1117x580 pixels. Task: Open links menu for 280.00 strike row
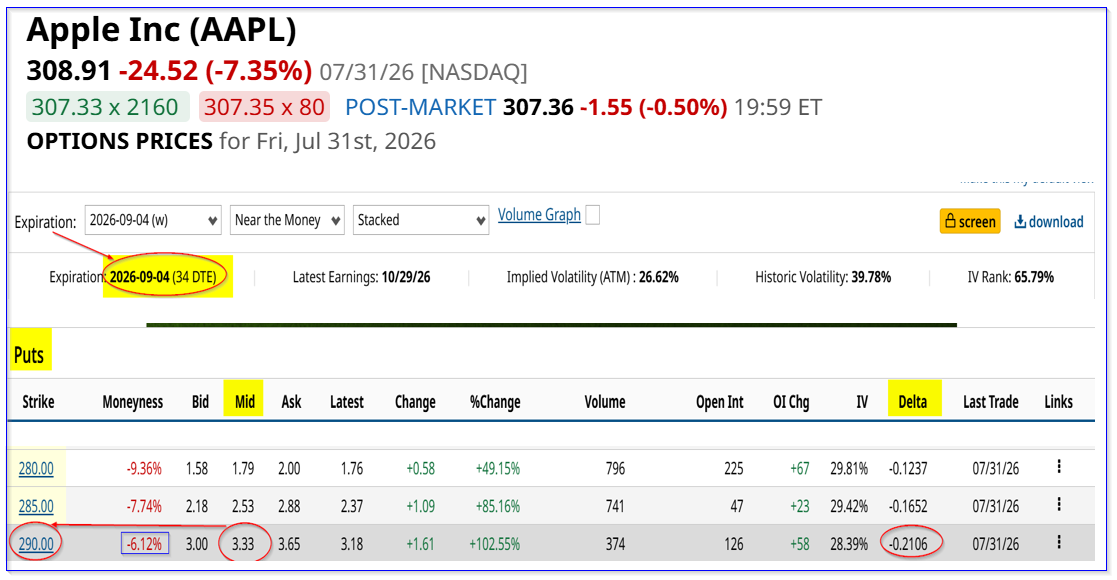[x=1059, y=467]
